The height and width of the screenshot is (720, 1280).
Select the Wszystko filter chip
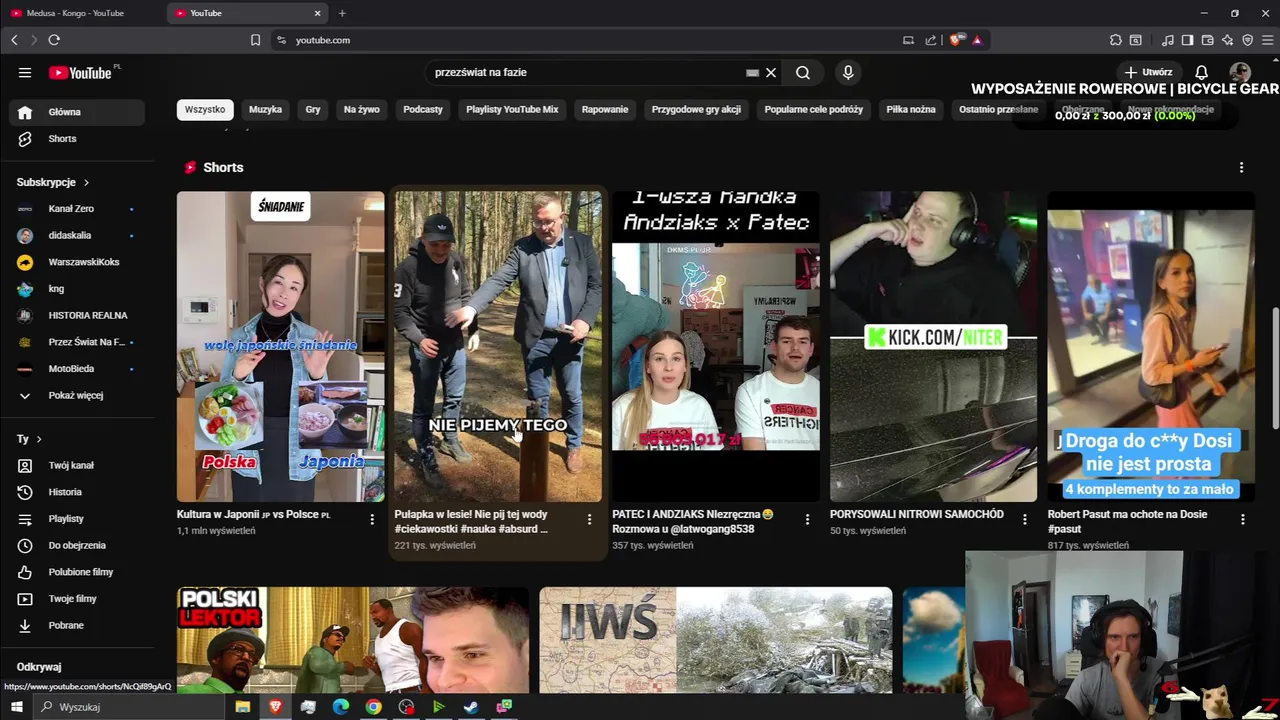[205, 109]
